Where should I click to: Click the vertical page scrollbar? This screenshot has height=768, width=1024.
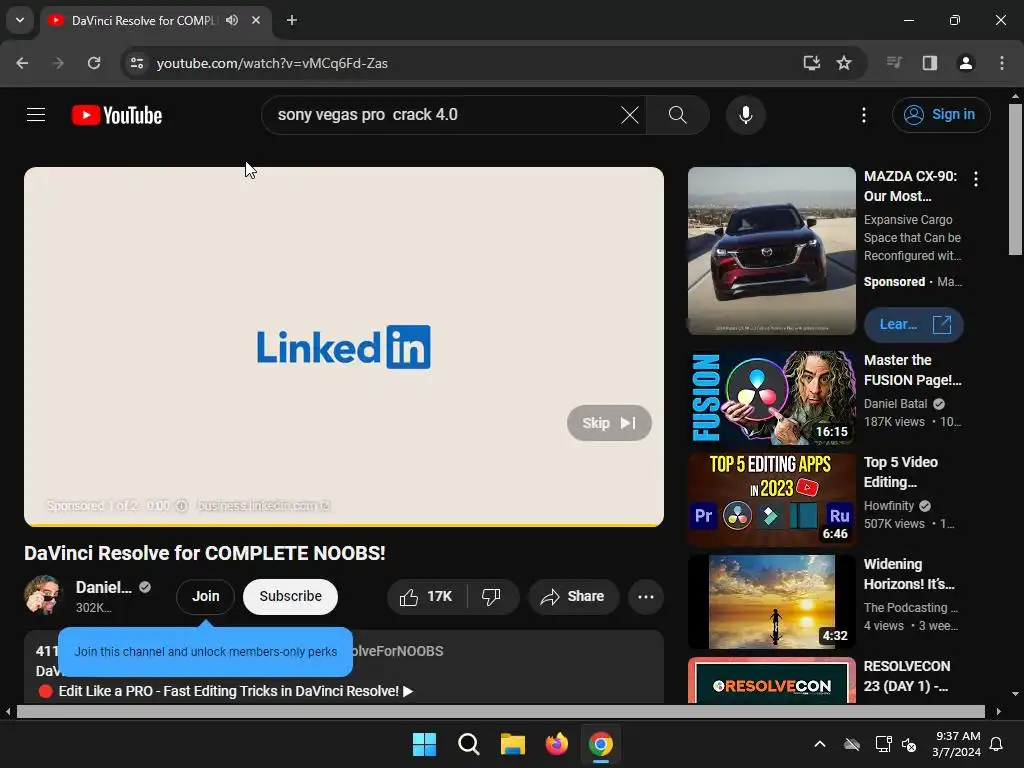click(1015, 180)
